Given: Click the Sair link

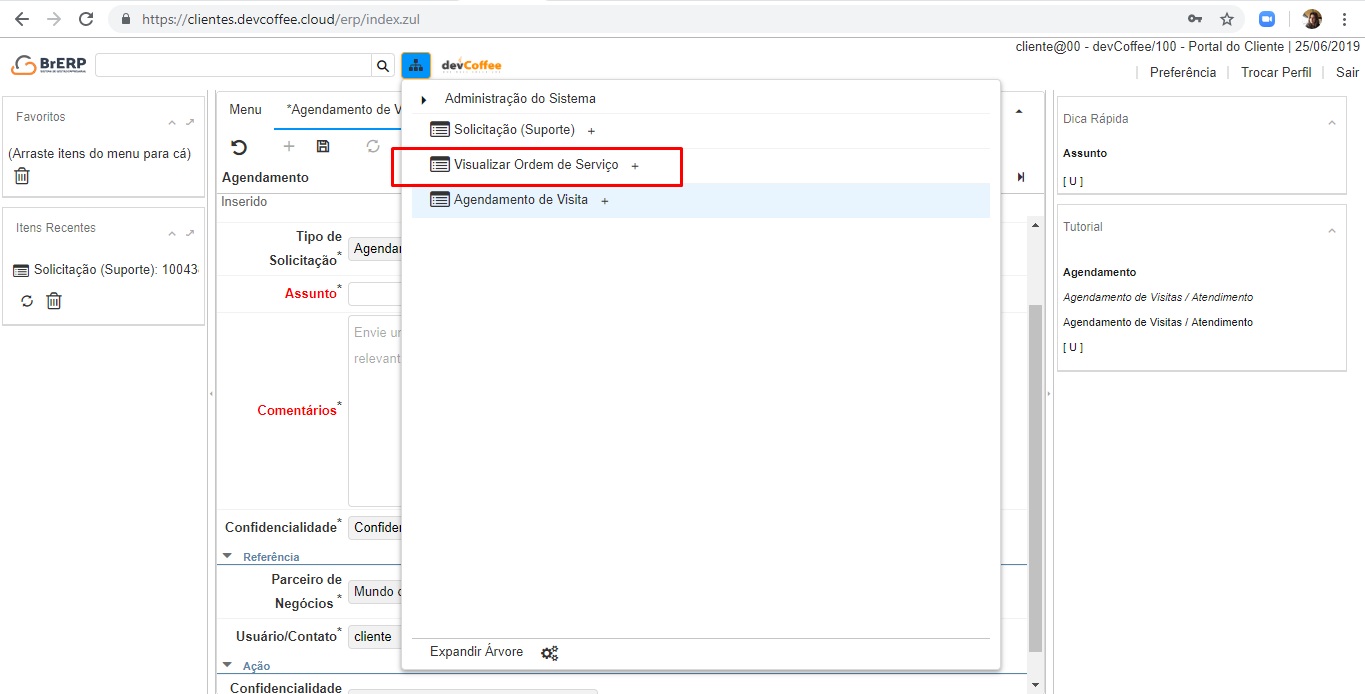Looking at the screenshot, I should pyautogui.click(x=1347, y=72).
